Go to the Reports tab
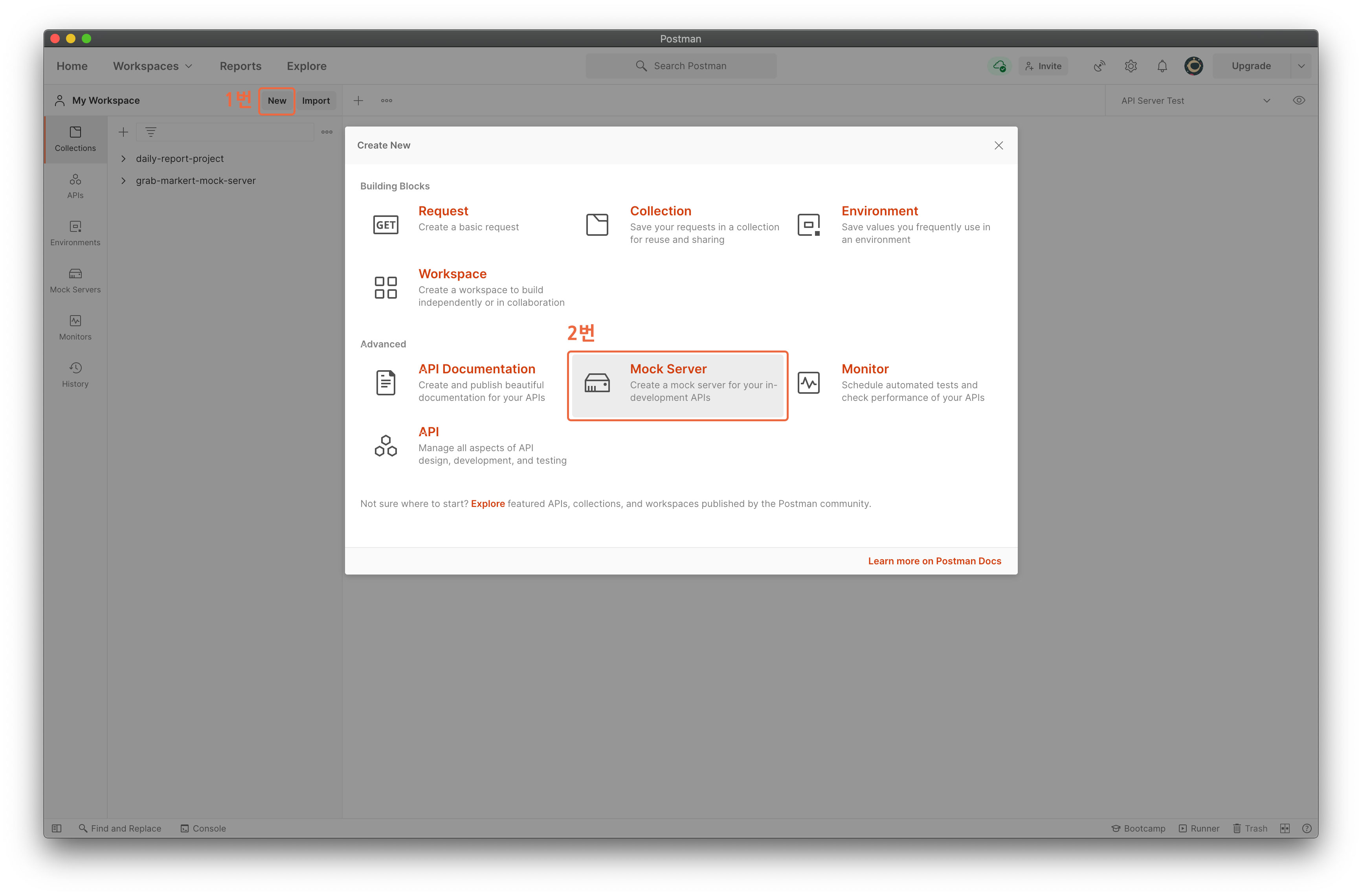Image resolution: width=1362 pixels, height=896 pixels. coord(240,66)
